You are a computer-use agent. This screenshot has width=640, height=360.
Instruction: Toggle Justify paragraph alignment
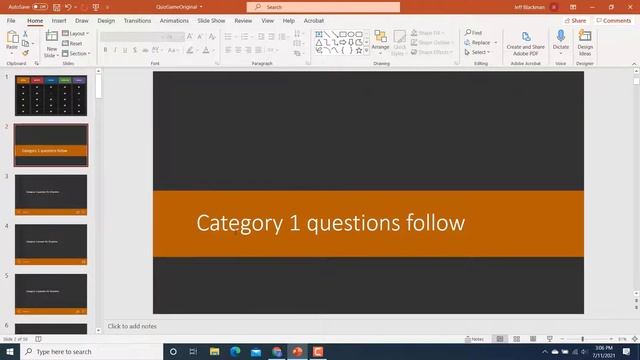tap(258, 50)
